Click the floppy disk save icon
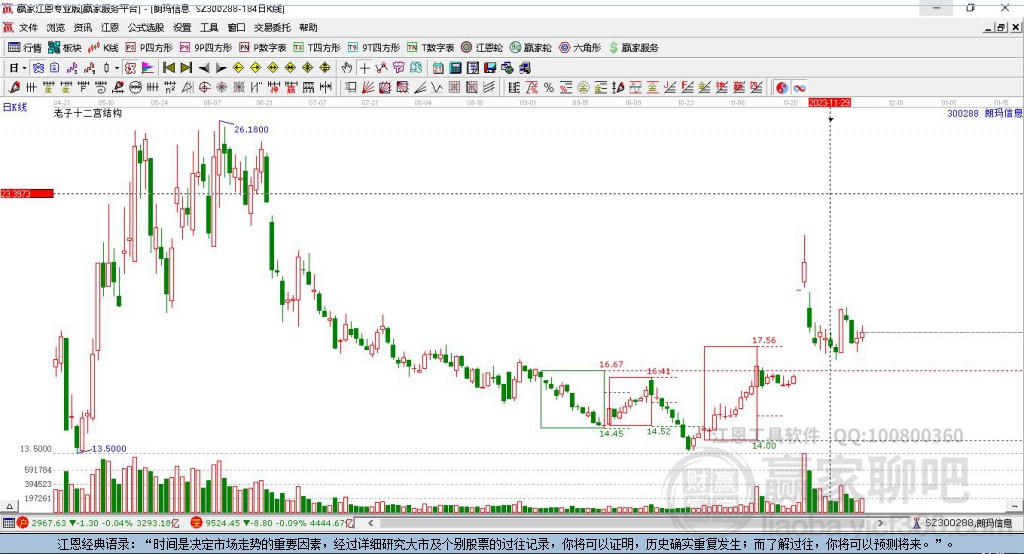 tap(490, 68)
